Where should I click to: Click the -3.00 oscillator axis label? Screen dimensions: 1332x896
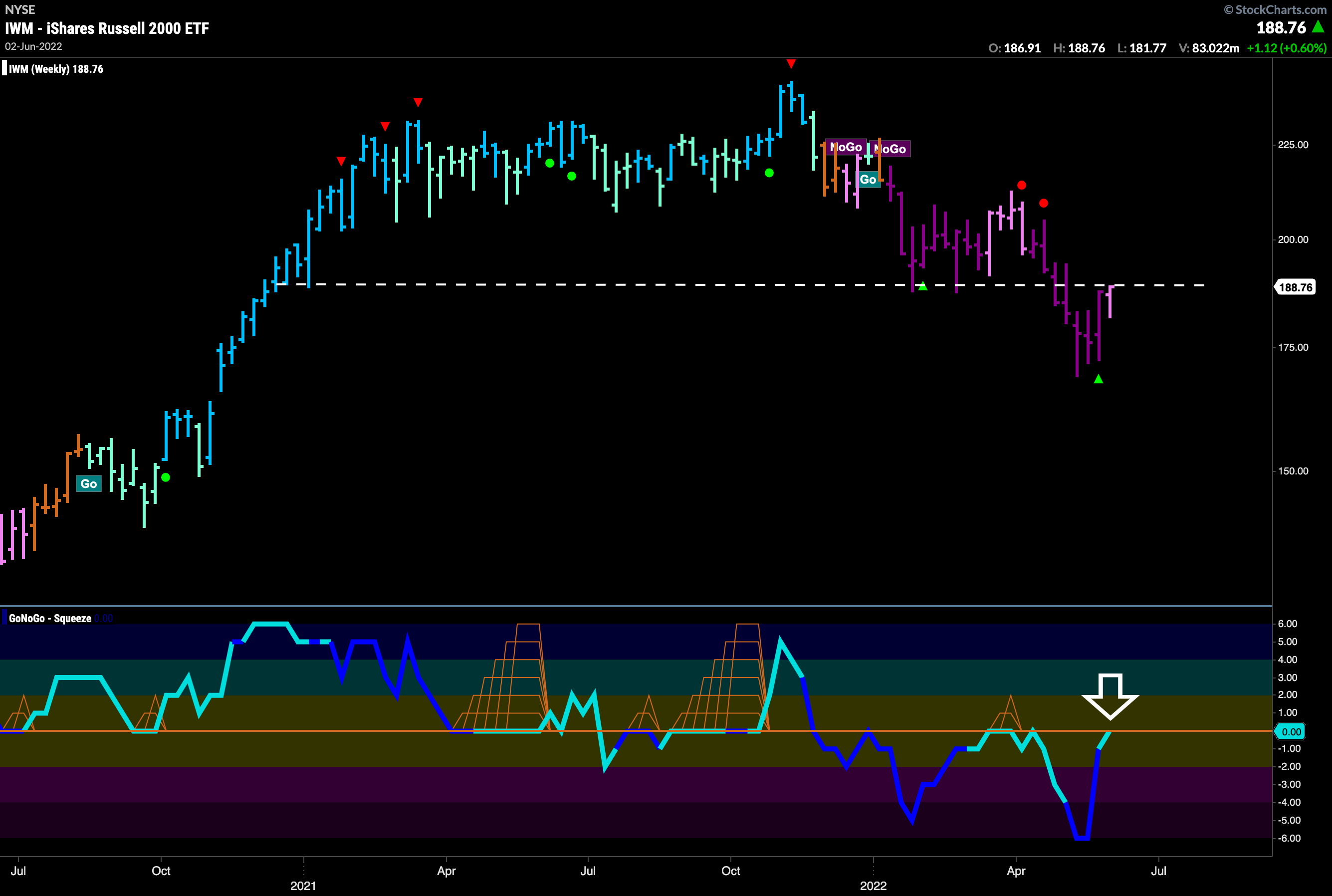1289,785
